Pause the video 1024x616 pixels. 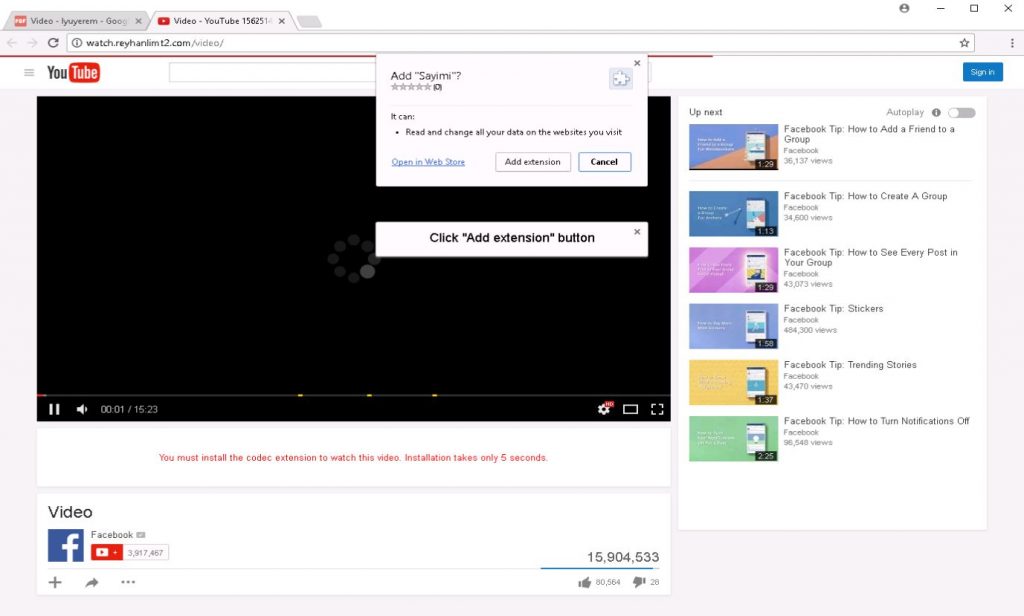54,409
